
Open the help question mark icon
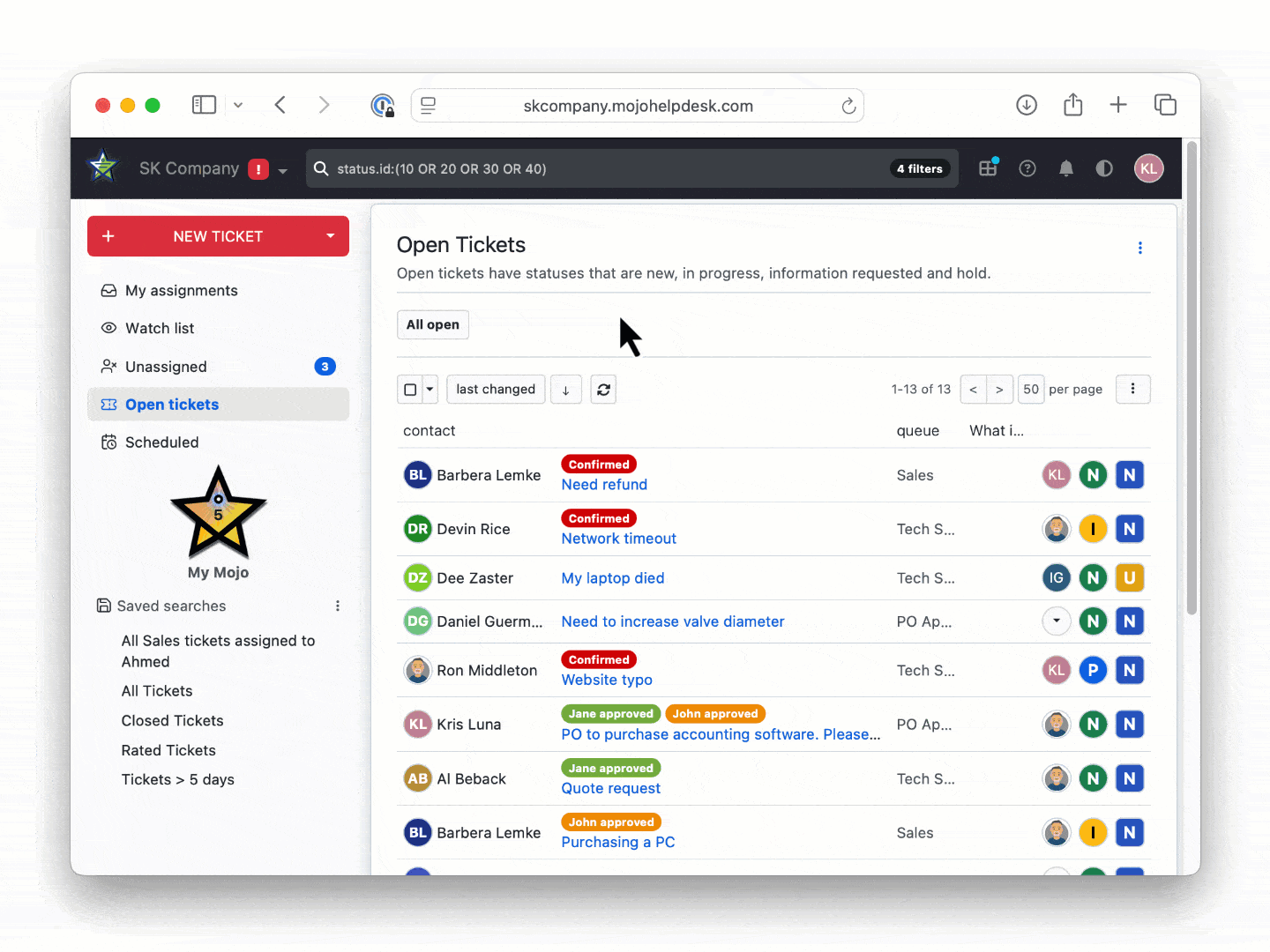pyautogui.click(x=1027, y=168)
